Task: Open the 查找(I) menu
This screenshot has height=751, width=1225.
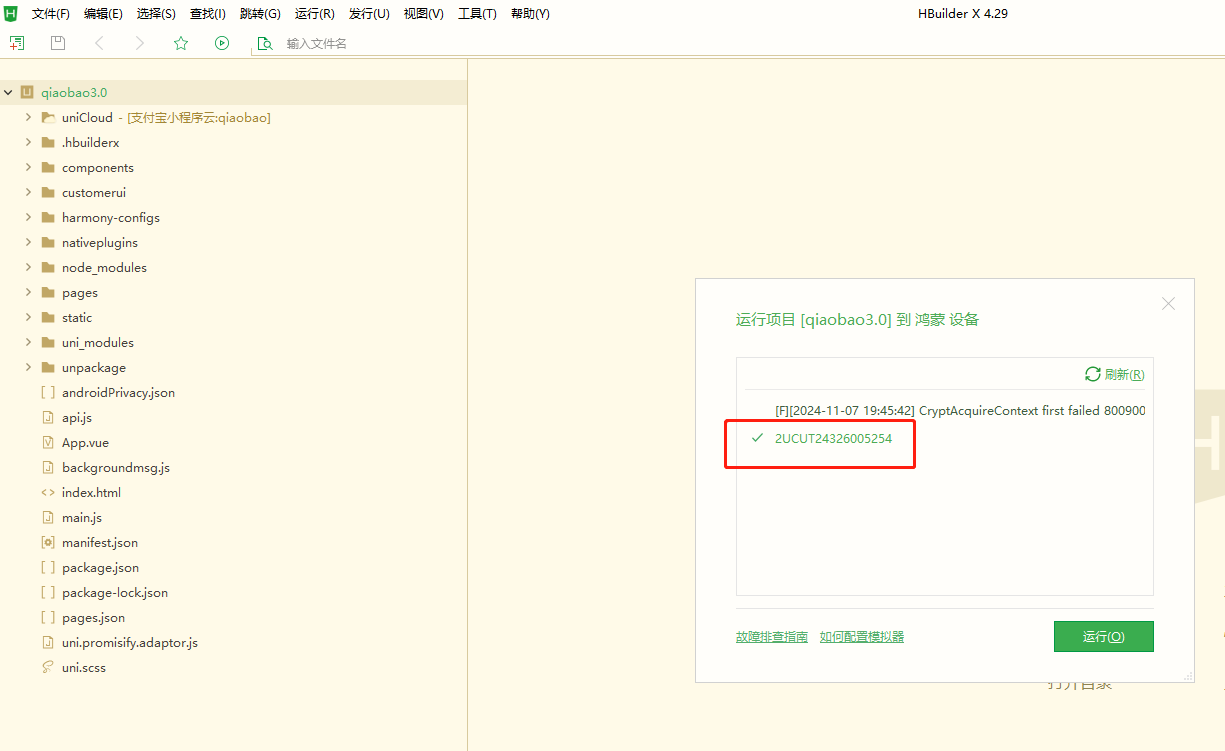Action: click(x=208, y=14)
